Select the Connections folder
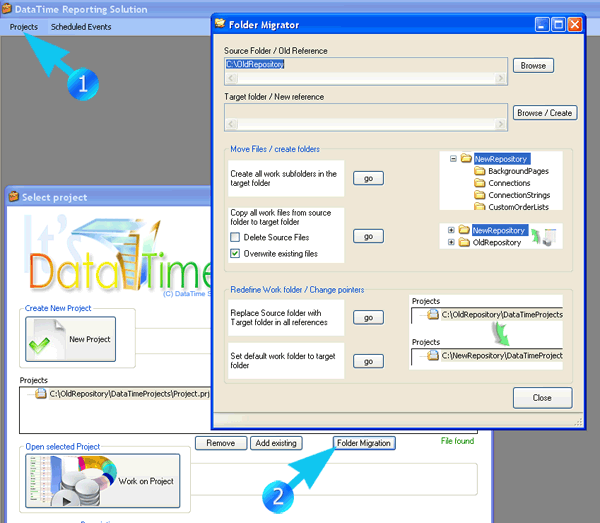Viewport: 600px width, 523px height. pos(509,183)
